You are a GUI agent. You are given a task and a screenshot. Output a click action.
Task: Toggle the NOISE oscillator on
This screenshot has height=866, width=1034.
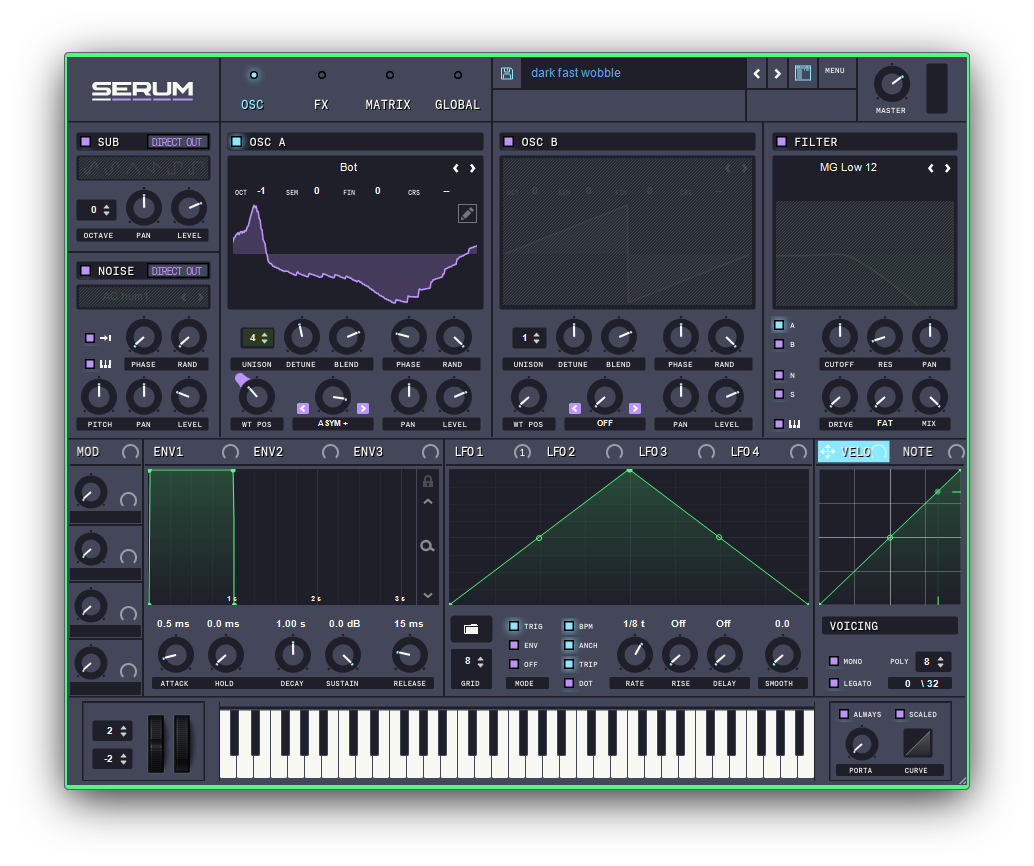(x=85, y=270)
